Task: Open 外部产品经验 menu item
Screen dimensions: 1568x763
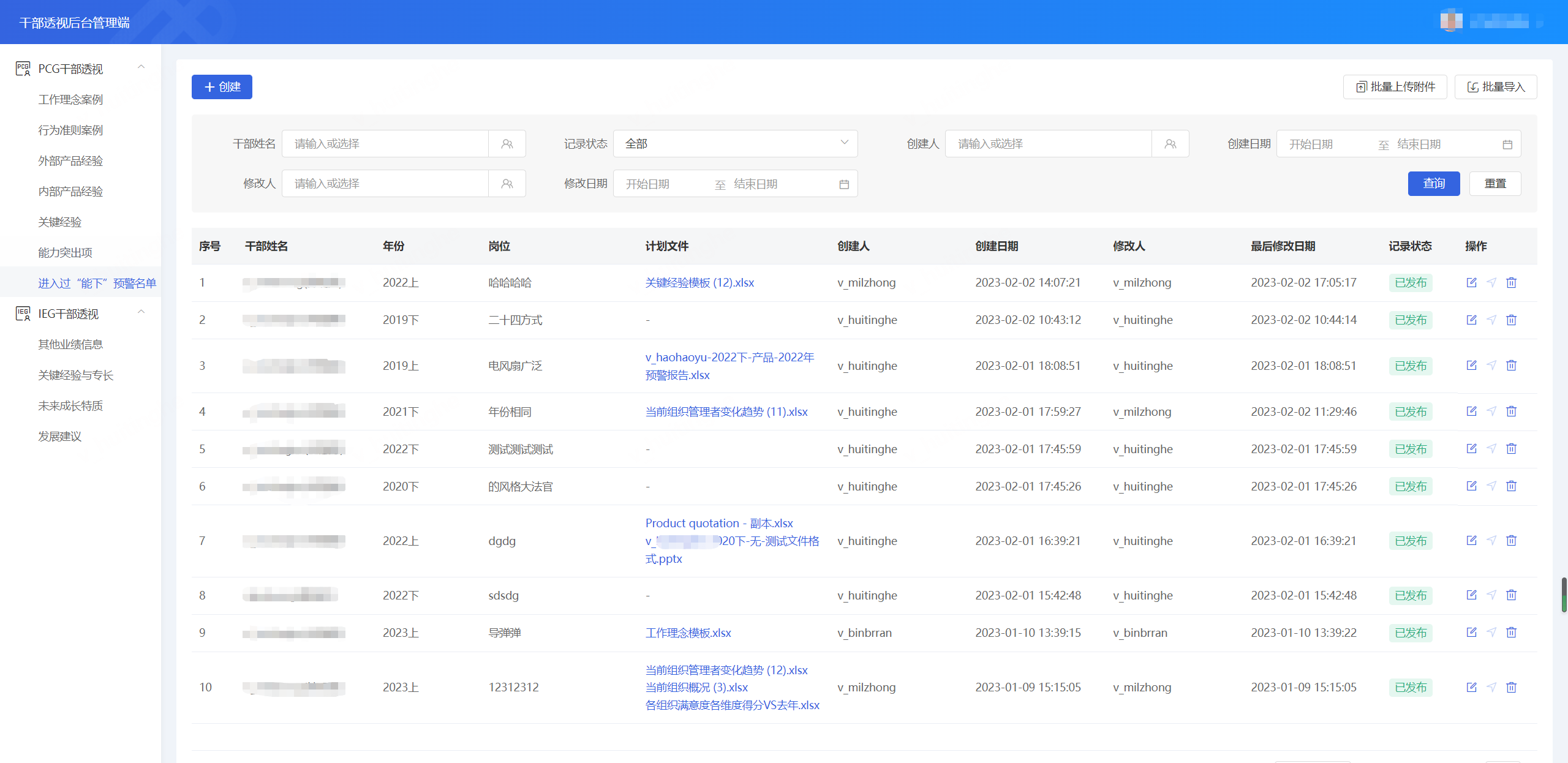Action: pyautogui.click(x=70, y=160)
